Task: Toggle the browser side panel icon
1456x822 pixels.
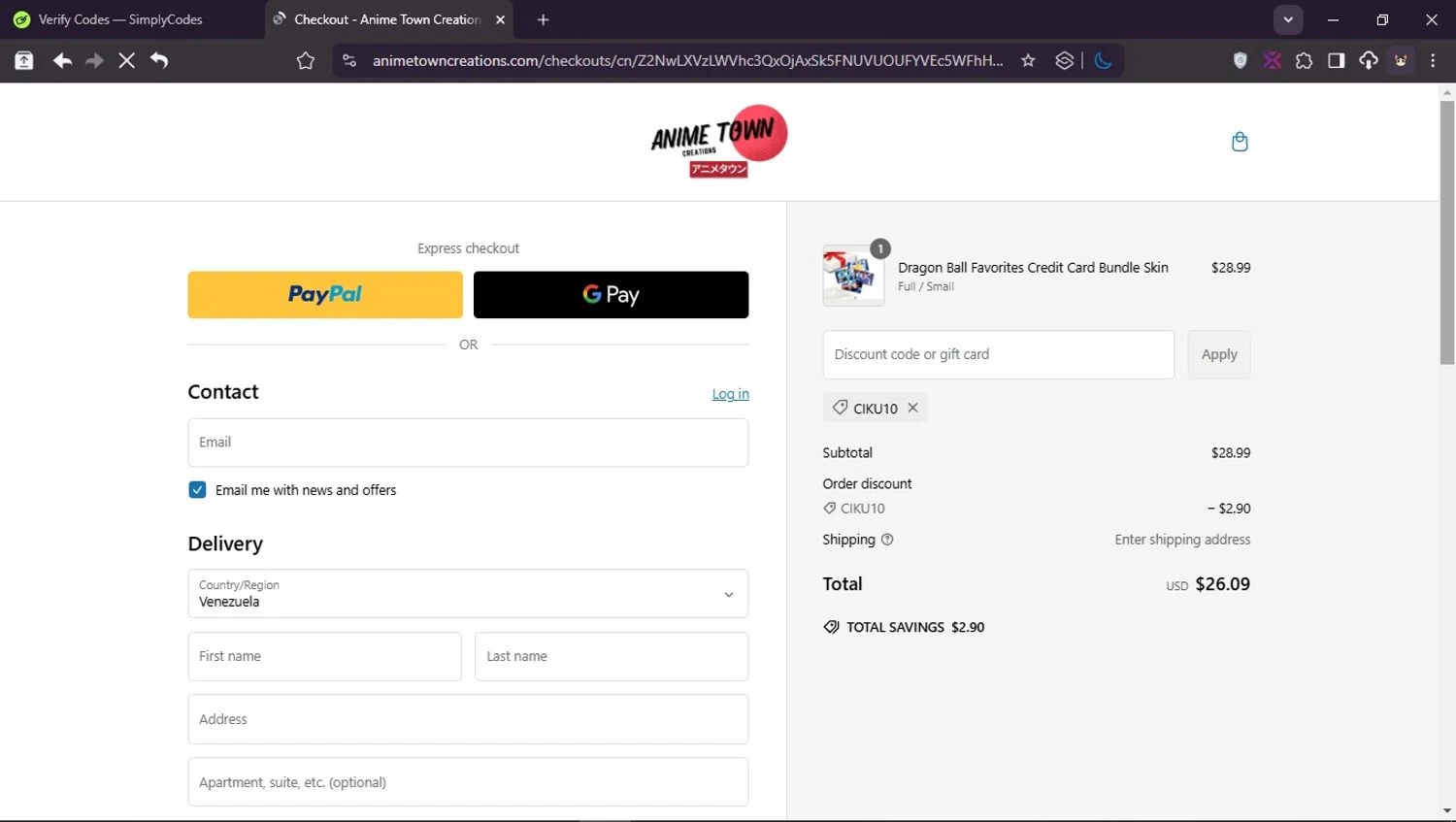Action: [1336, 60]
